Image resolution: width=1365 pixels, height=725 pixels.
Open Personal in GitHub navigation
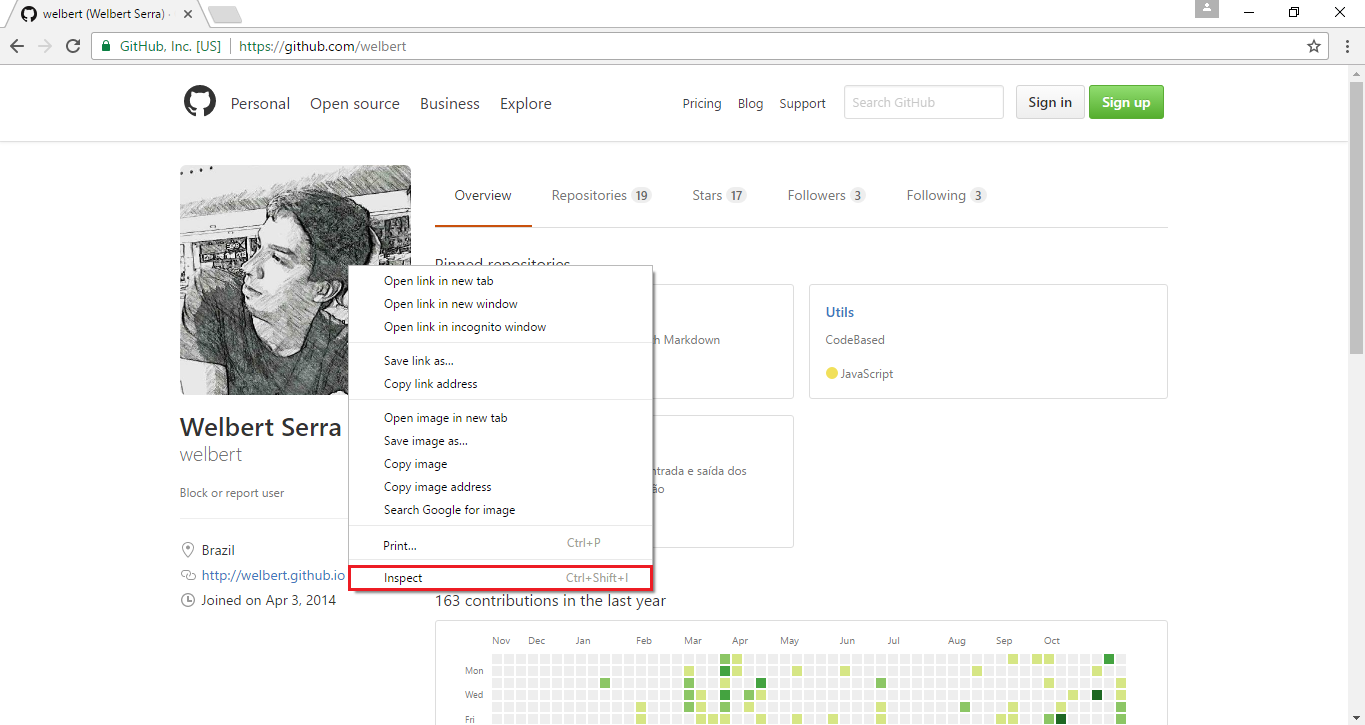(x=260, y=104)
